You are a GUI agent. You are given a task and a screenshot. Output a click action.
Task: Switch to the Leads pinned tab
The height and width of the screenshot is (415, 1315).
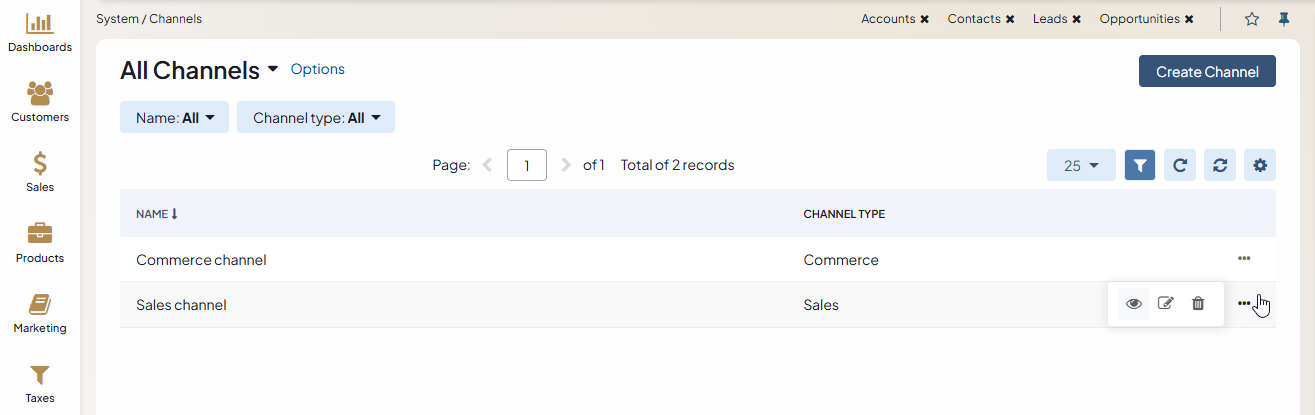[x=1050, y=19]
